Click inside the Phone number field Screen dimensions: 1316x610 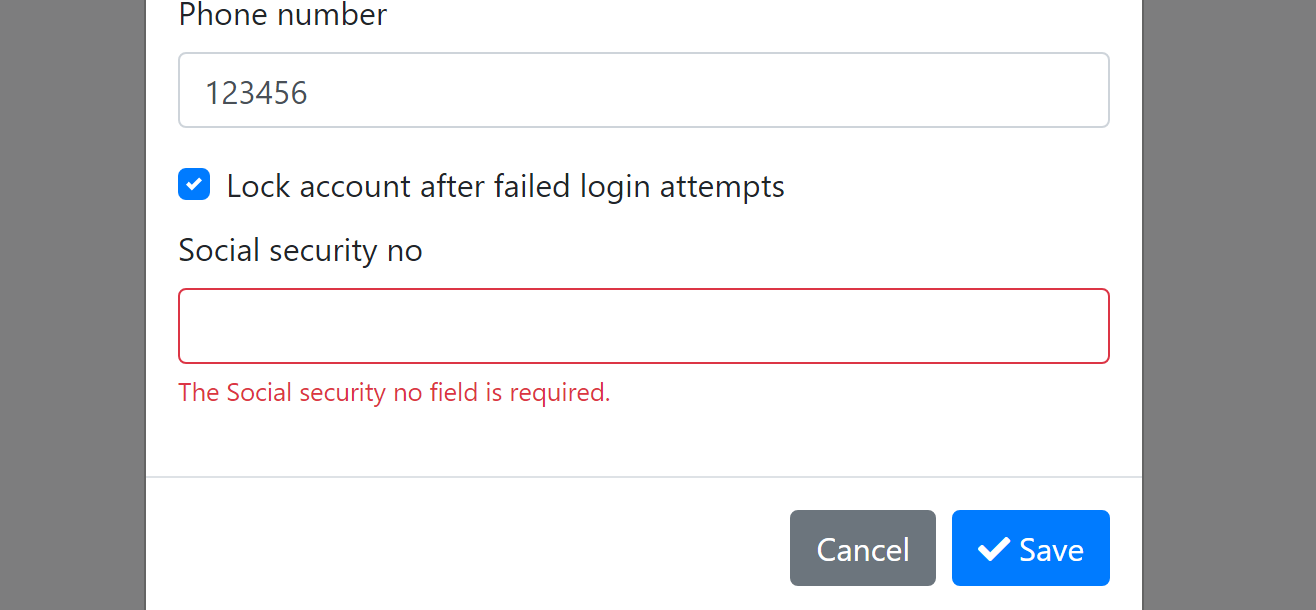[643, 90]
